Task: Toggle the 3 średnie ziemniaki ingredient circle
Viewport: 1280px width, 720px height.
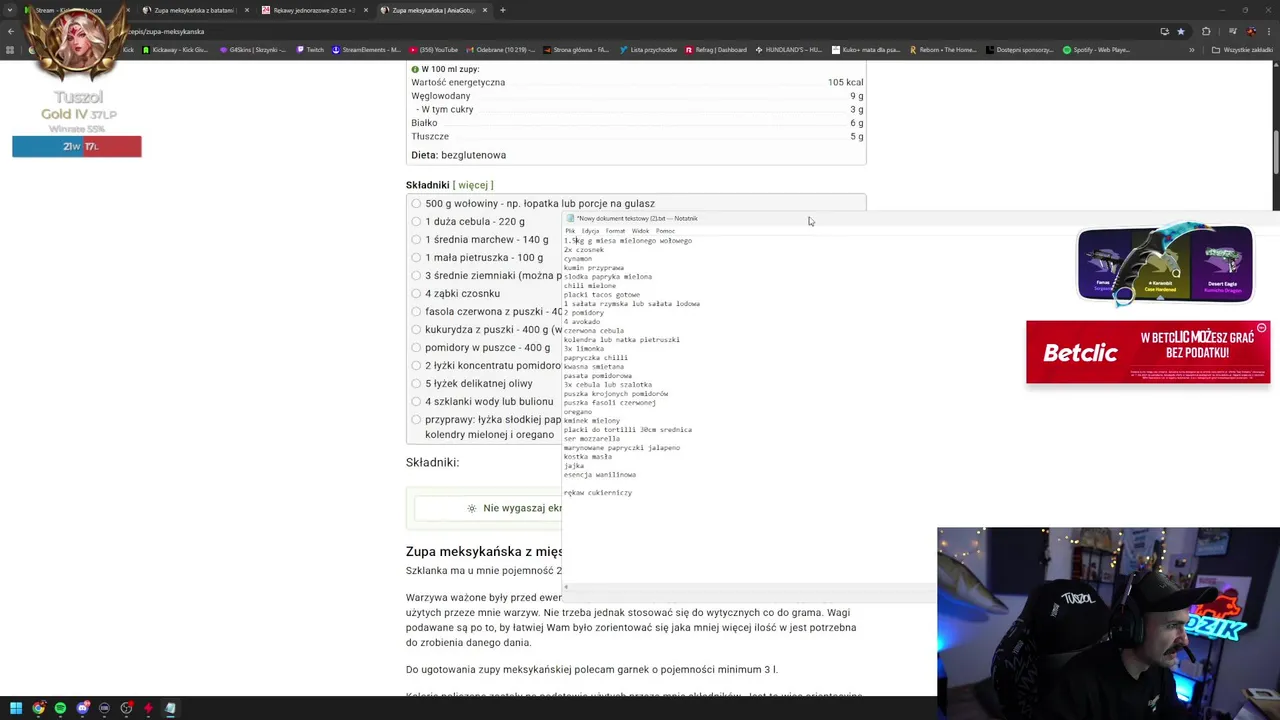Action: [x=416, y=275]
